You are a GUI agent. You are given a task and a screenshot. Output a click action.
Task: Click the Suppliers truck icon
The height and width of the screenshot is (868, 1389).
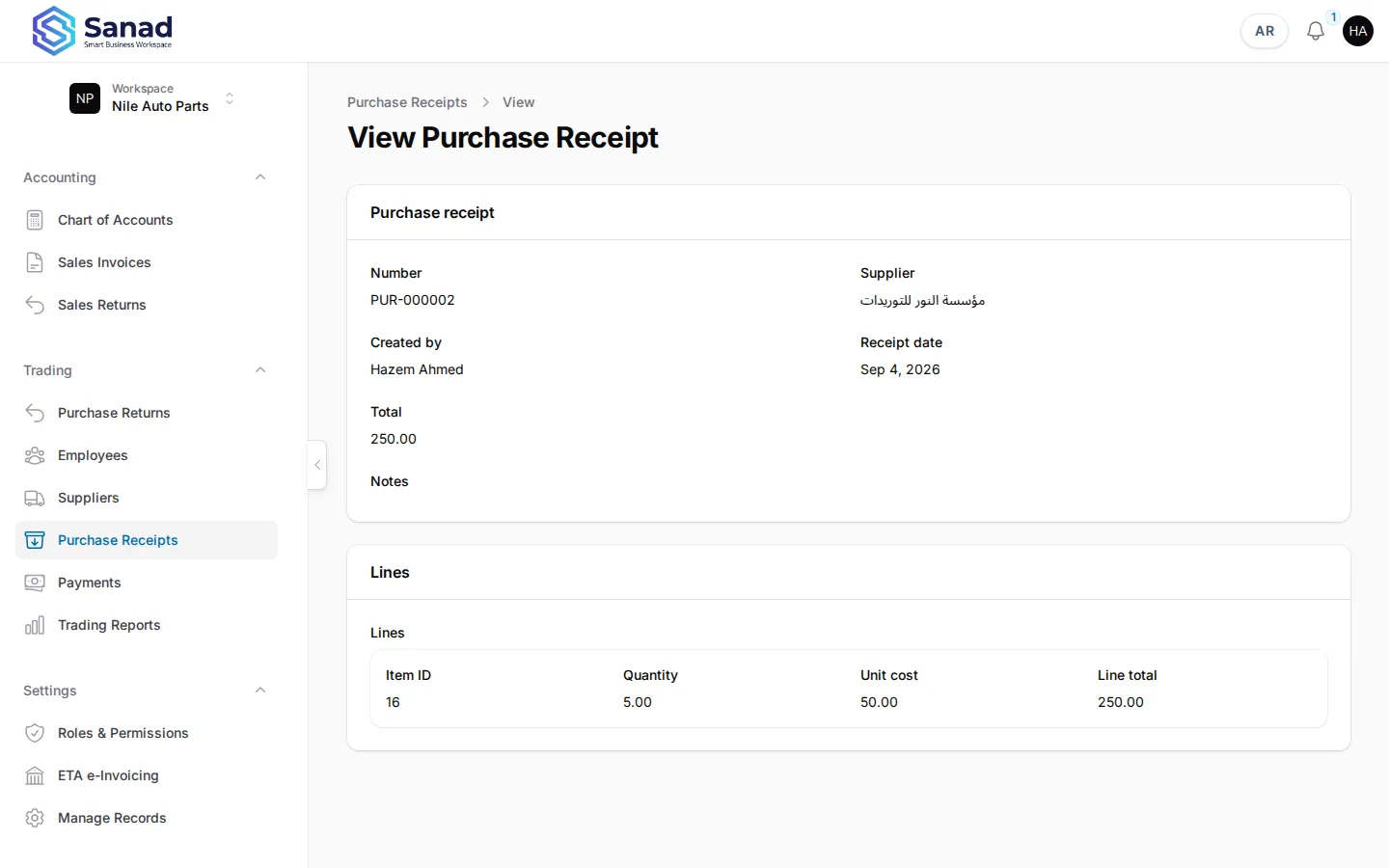35,498
